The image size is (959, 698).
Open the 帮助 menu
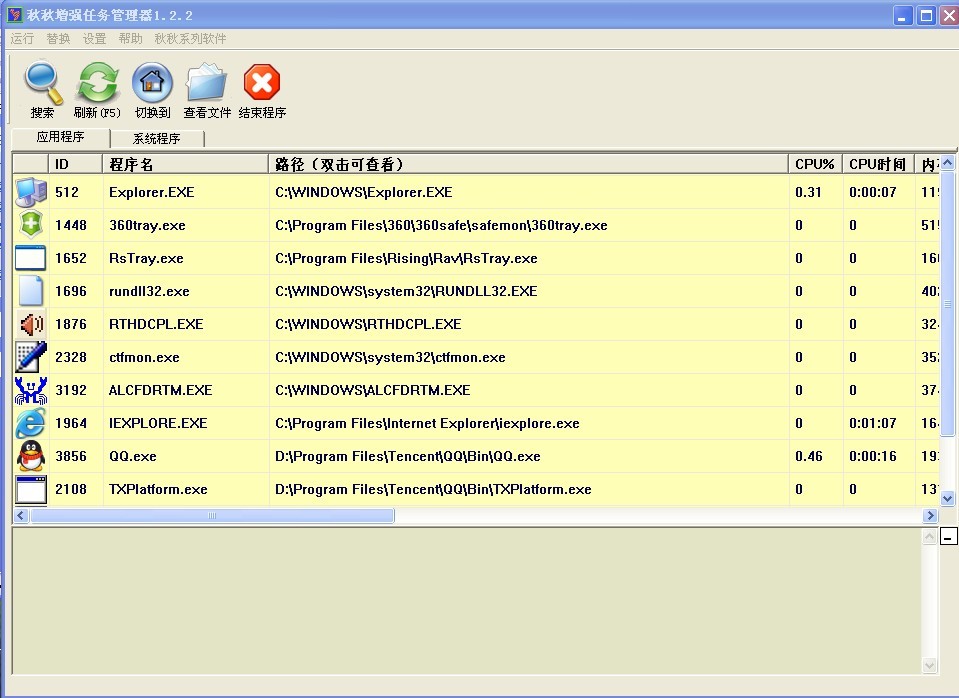click(x=131, y=38)
